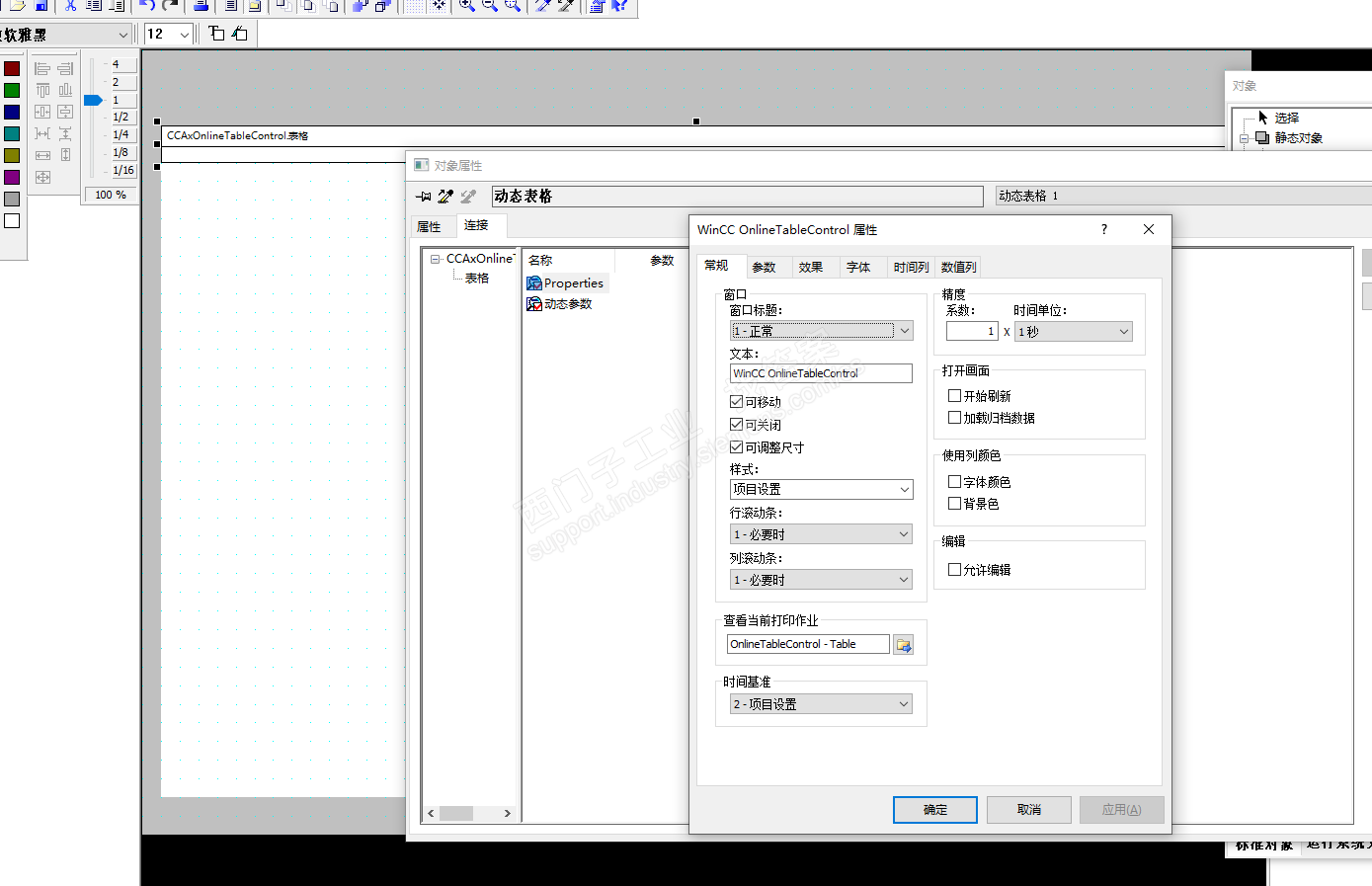Image resolution: width=1372 pixels, height=886 pixels.
Task: Select the 表格 tree item
Action: click(x=477, y=279)
